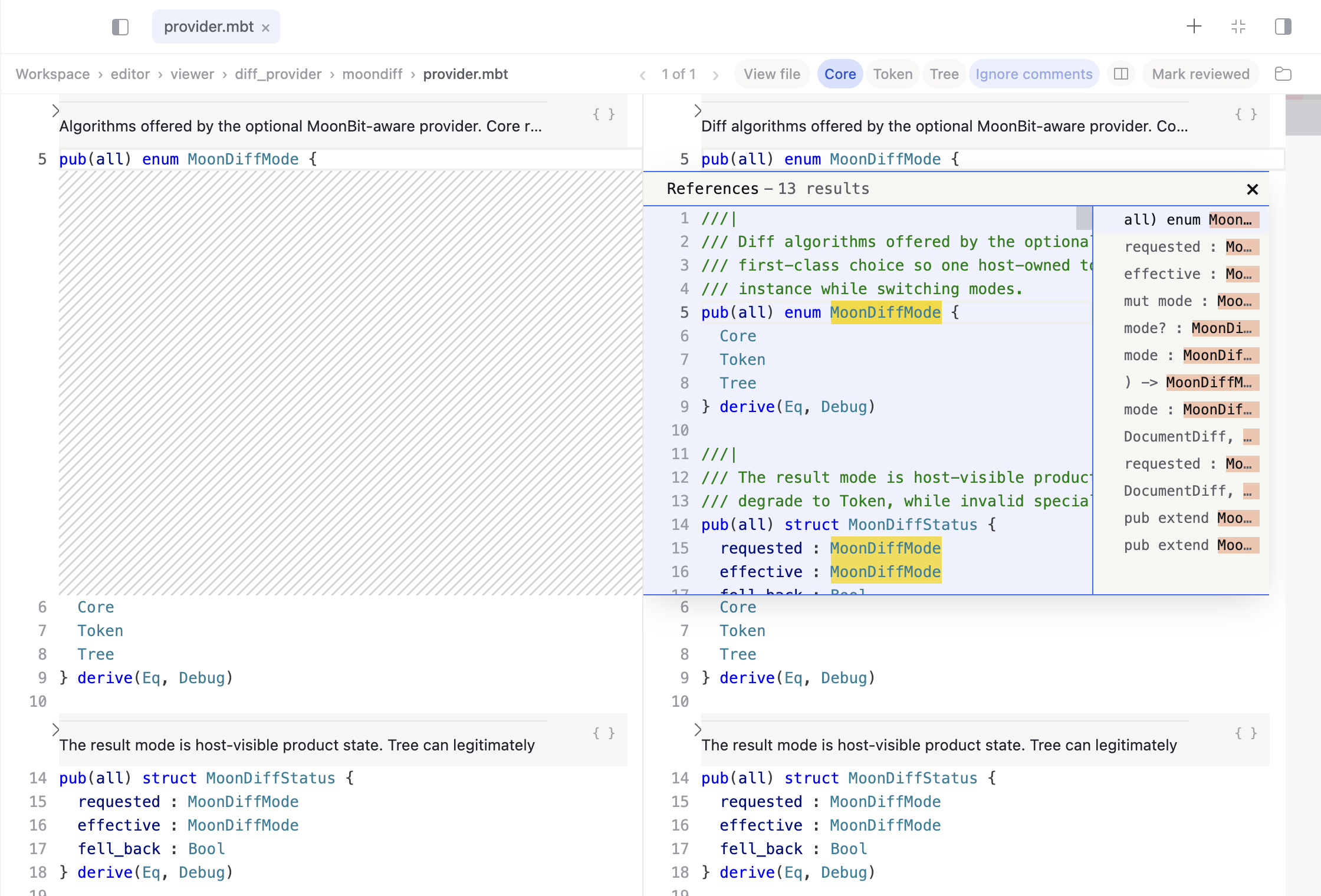The height and width of the screenshot is (896, 1321).
Task: Click Token on right pane line 7
Action: click(x=742, y=631)
